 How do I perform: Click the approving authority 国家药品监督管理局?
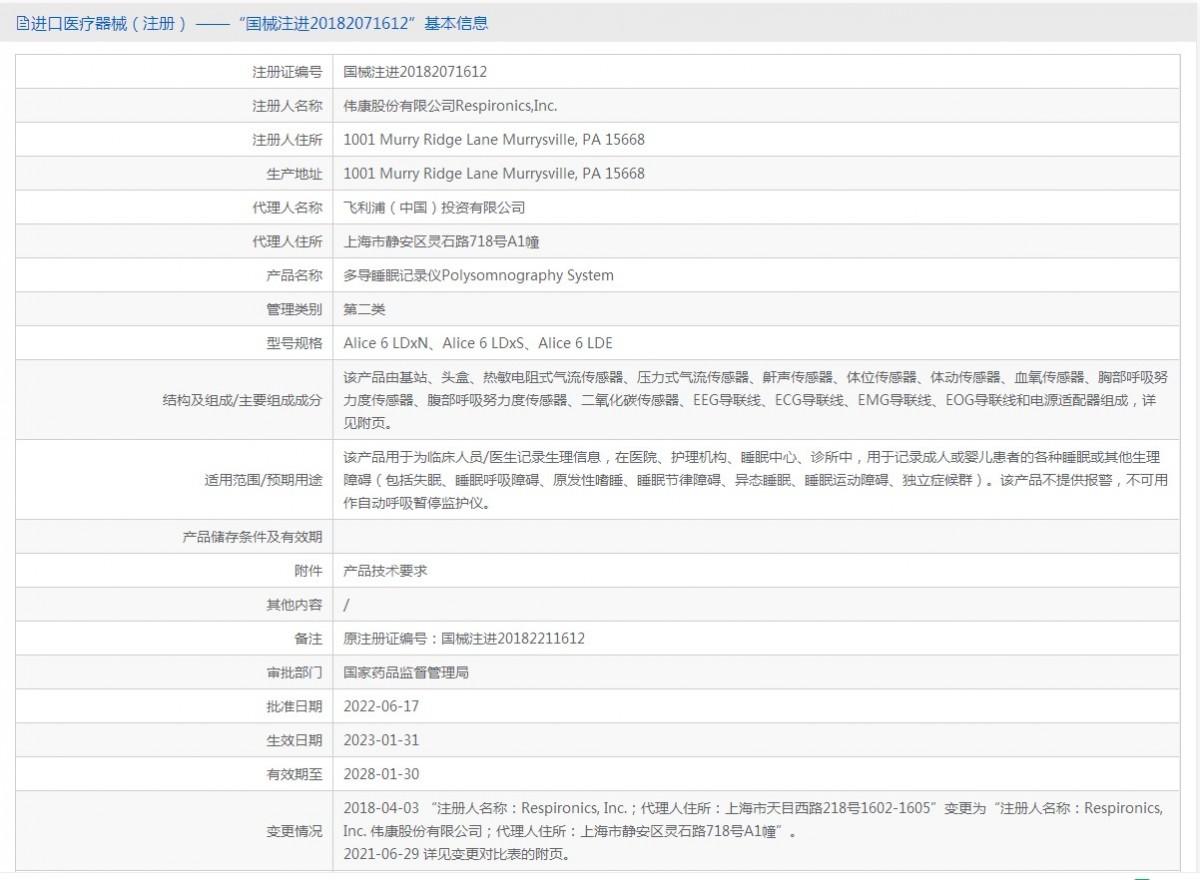(x=406, y=673)
